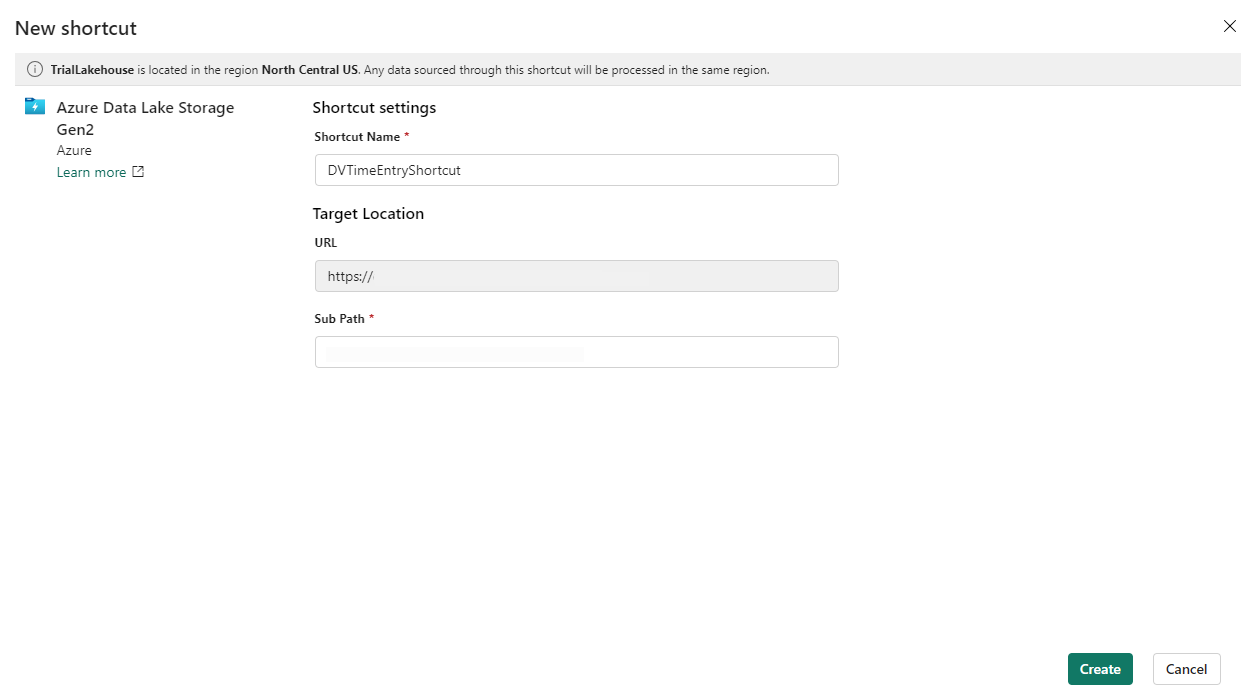Screen dimensions: 1247x697
Task: Focus the Shortcut Name input field
Action: coord(576,170)
